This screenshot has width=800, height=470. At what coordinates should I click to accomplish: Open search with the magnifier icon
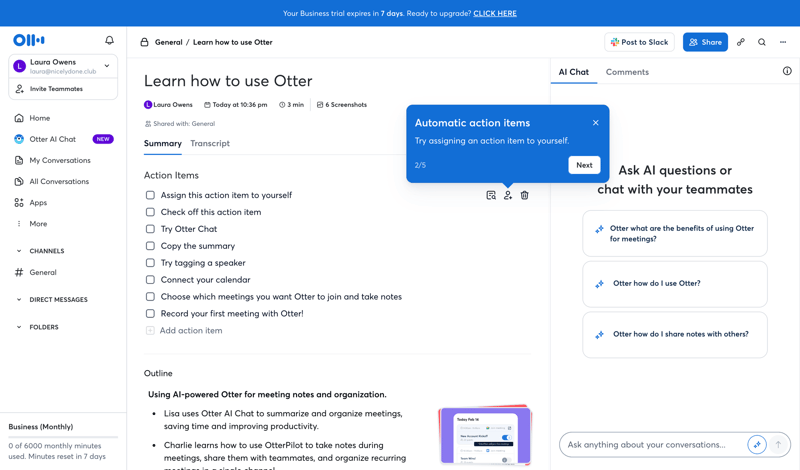click(x=762, y=42)
